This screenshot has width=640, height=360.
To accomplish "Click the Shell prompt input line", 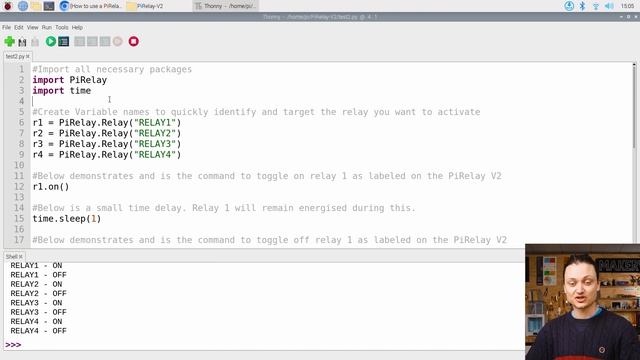I will click(x=263, y=345).
